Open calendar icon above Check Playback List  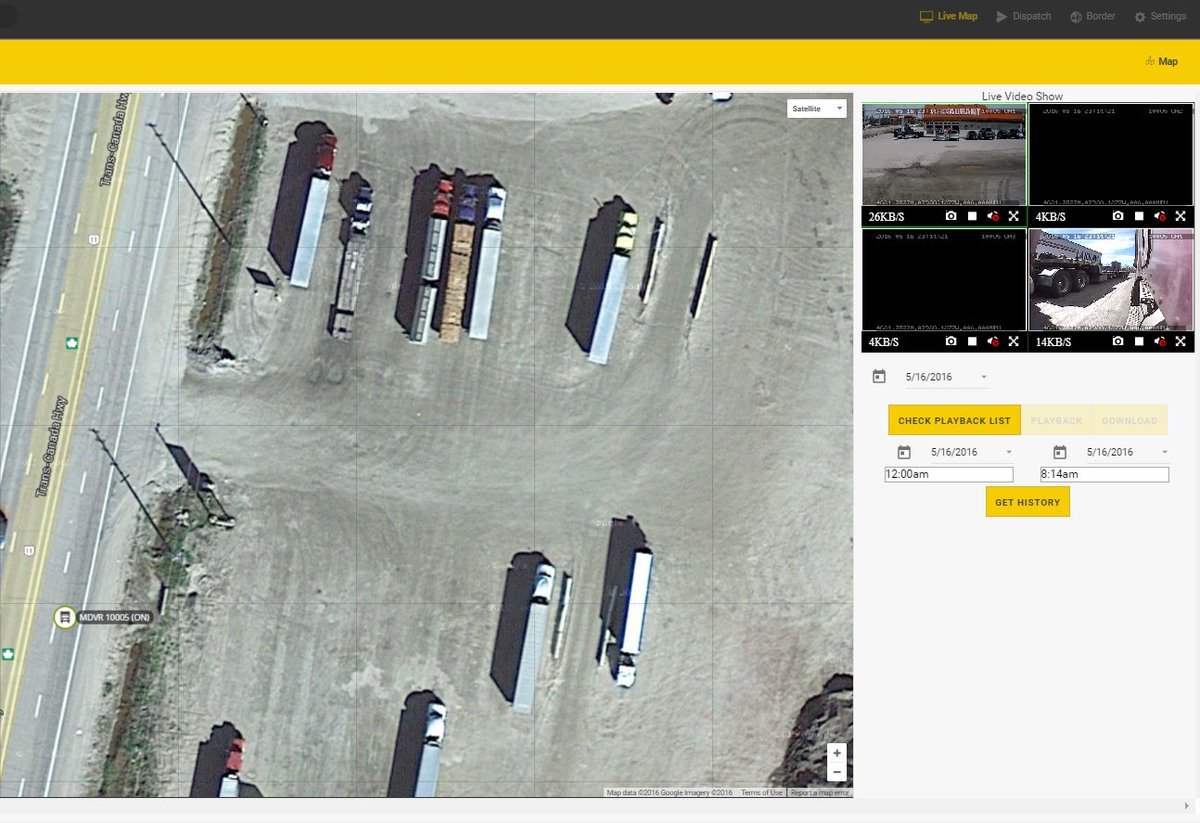tap(879, 377)
